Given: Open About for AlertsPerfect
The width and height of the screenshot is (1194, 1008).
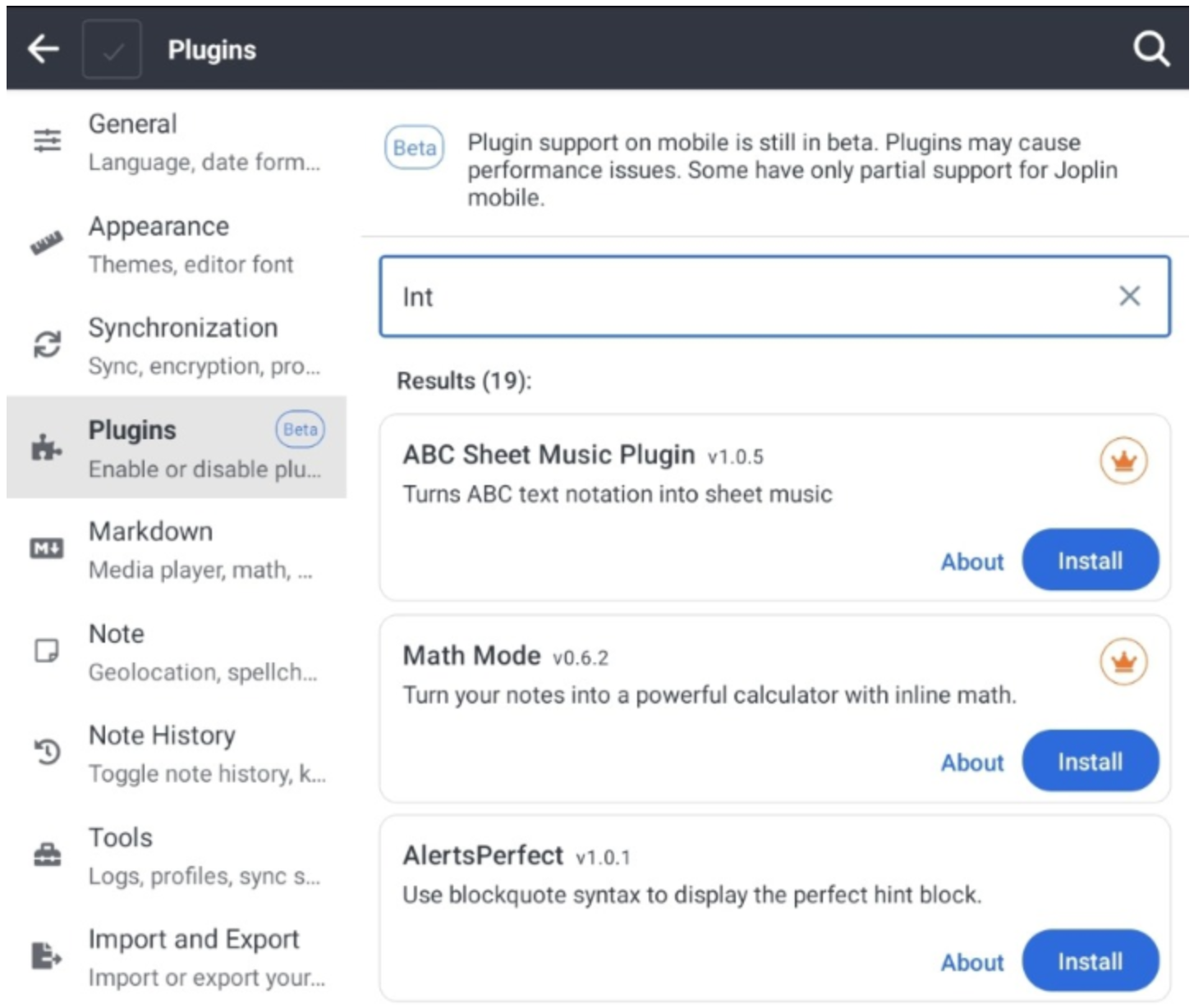Looking at the screenshot, I should point(971,962).
